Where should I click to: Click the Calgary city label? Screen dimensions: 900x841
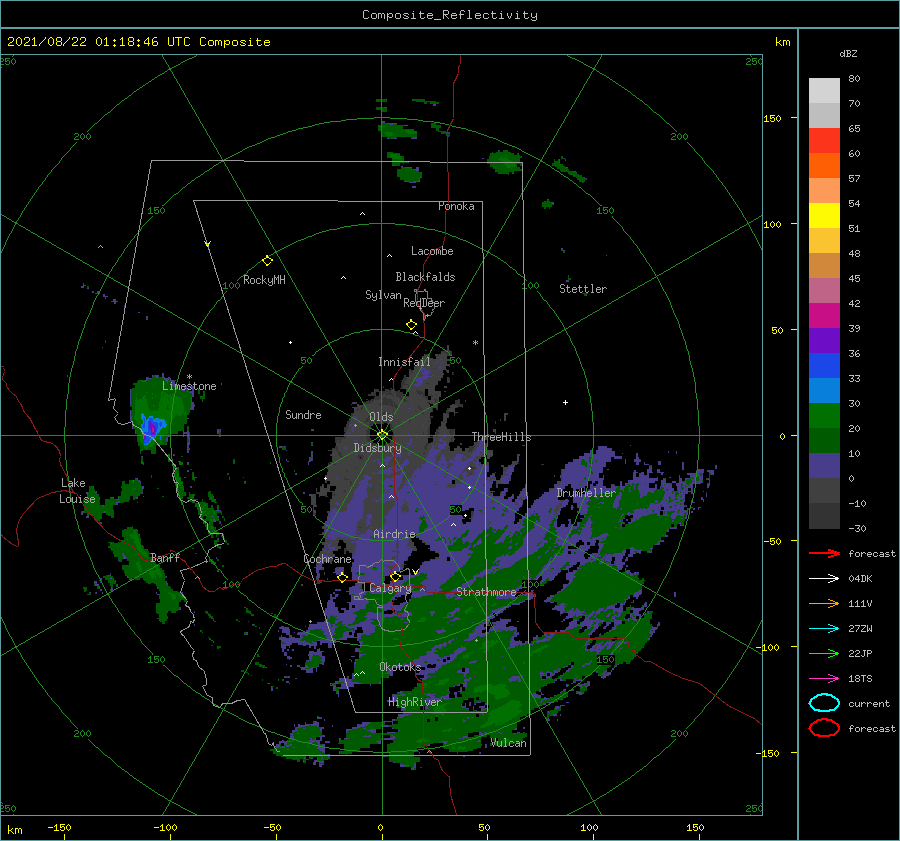(390, 588)
